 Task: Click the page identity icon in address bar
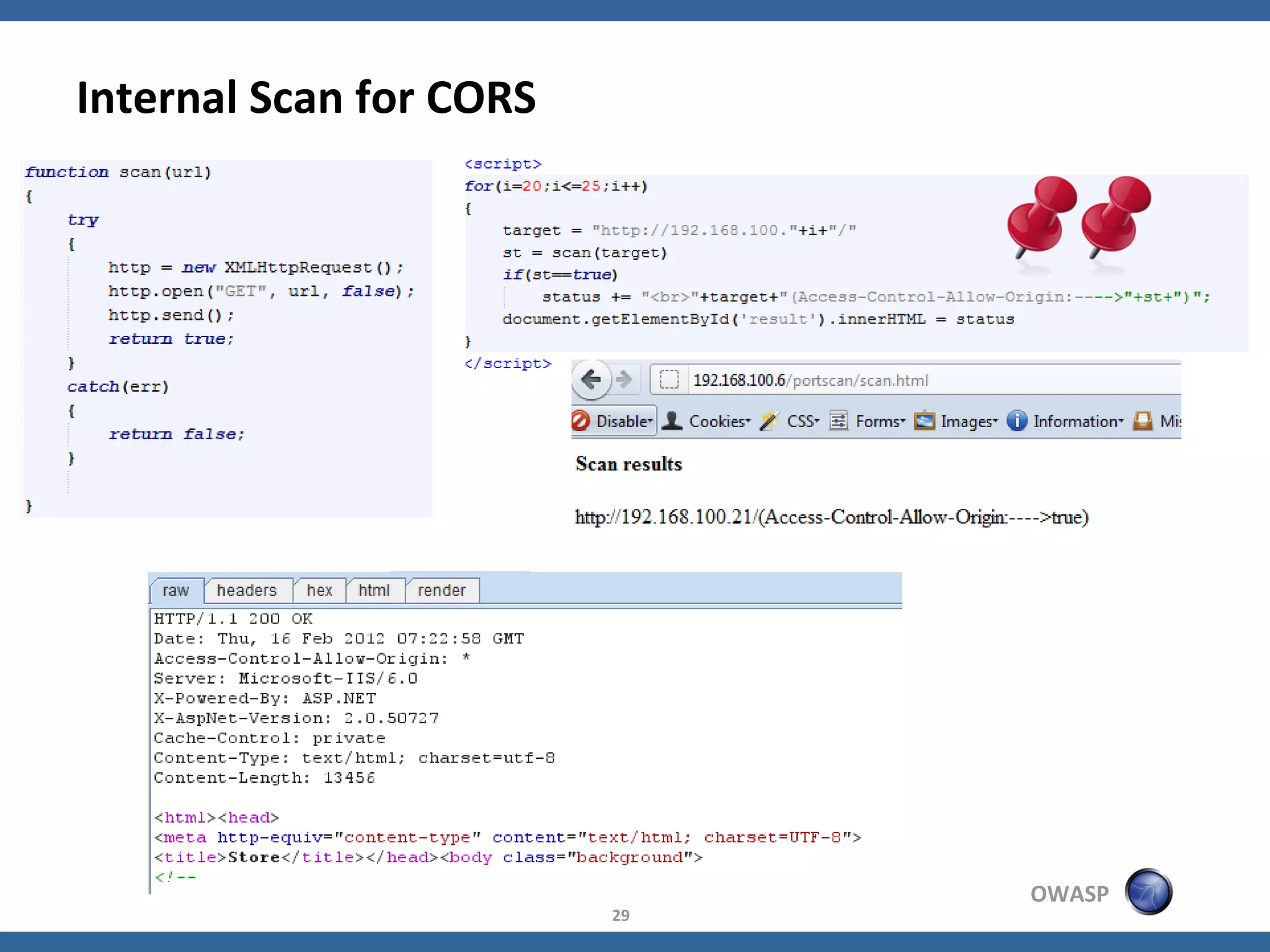click(669, 379)
